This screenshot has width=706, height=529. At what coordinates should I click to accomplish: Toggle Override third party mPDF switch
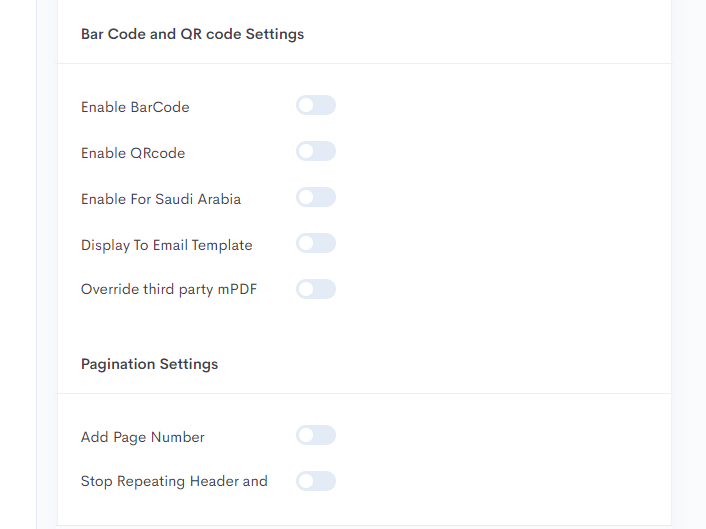316,289
